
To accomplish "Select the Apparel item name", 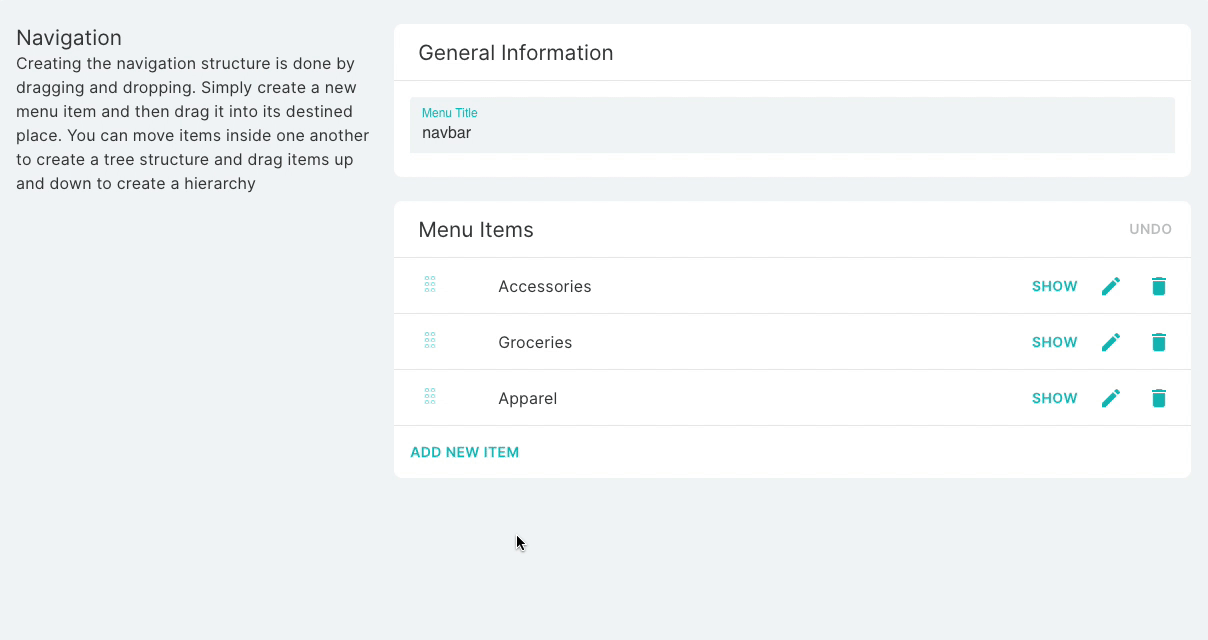I will 527,398.
